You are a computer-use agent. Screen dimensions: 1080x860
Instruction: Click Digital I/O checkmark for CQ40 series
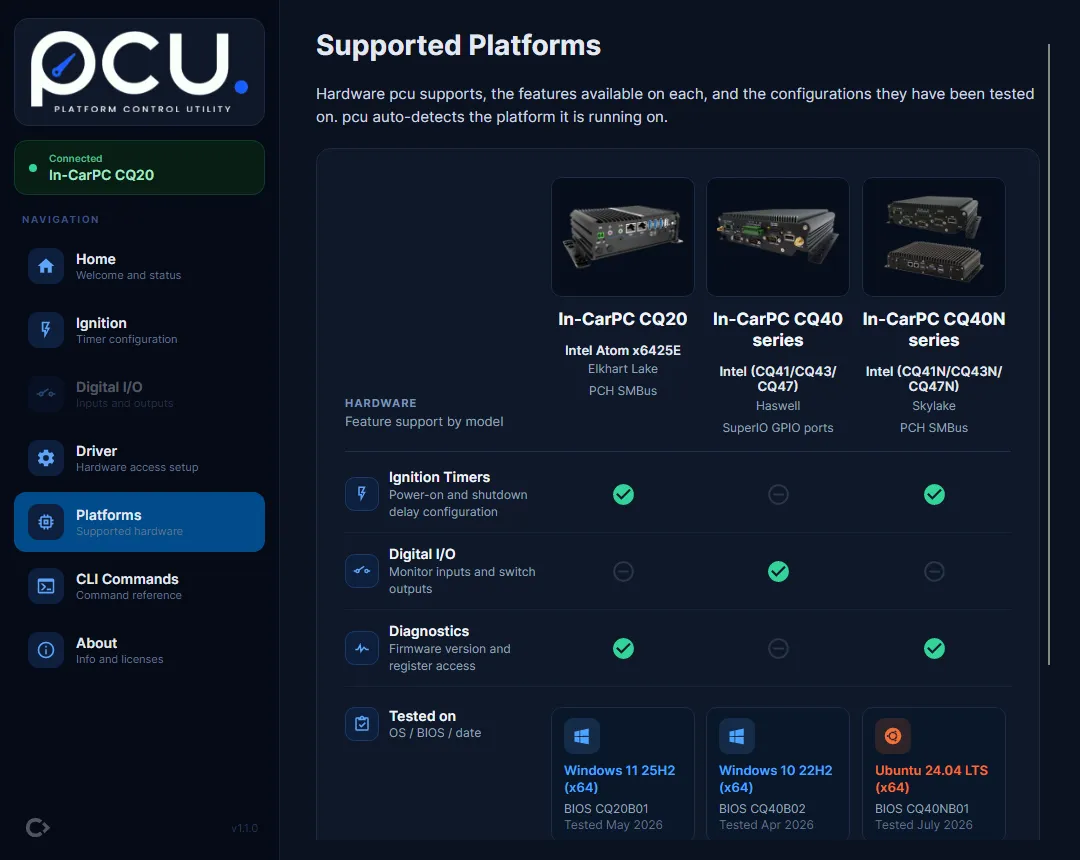pyautogui.click(x=778, y=571)
